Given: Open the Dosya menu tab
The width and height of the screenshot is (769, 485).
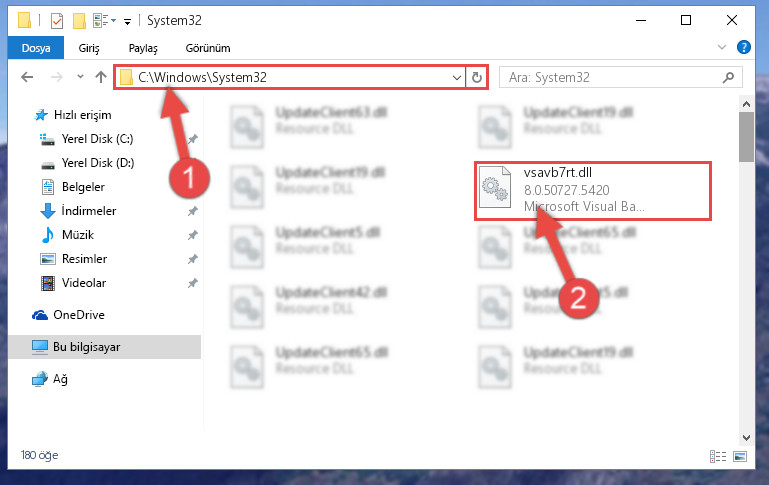Looking at the screenshot, I should coord(36,48).
